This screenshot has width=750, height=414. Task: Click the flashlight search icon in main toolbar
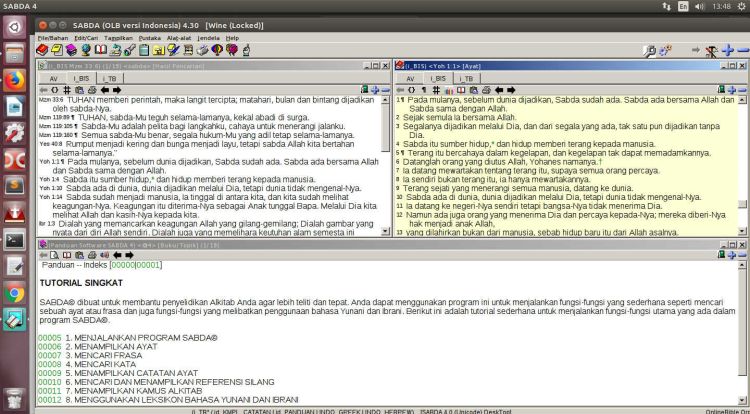click(130, 50)
